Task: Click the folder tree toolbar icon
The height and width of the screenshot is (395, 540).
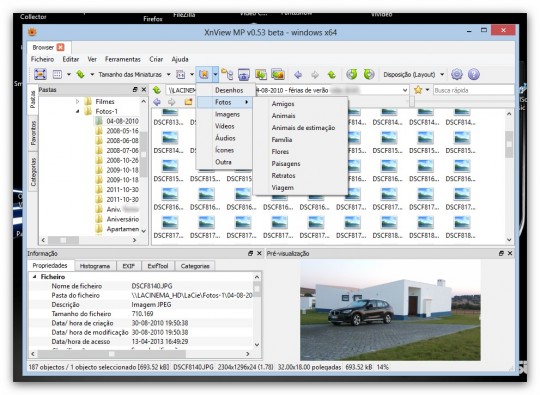Action: tap(227, 74)
